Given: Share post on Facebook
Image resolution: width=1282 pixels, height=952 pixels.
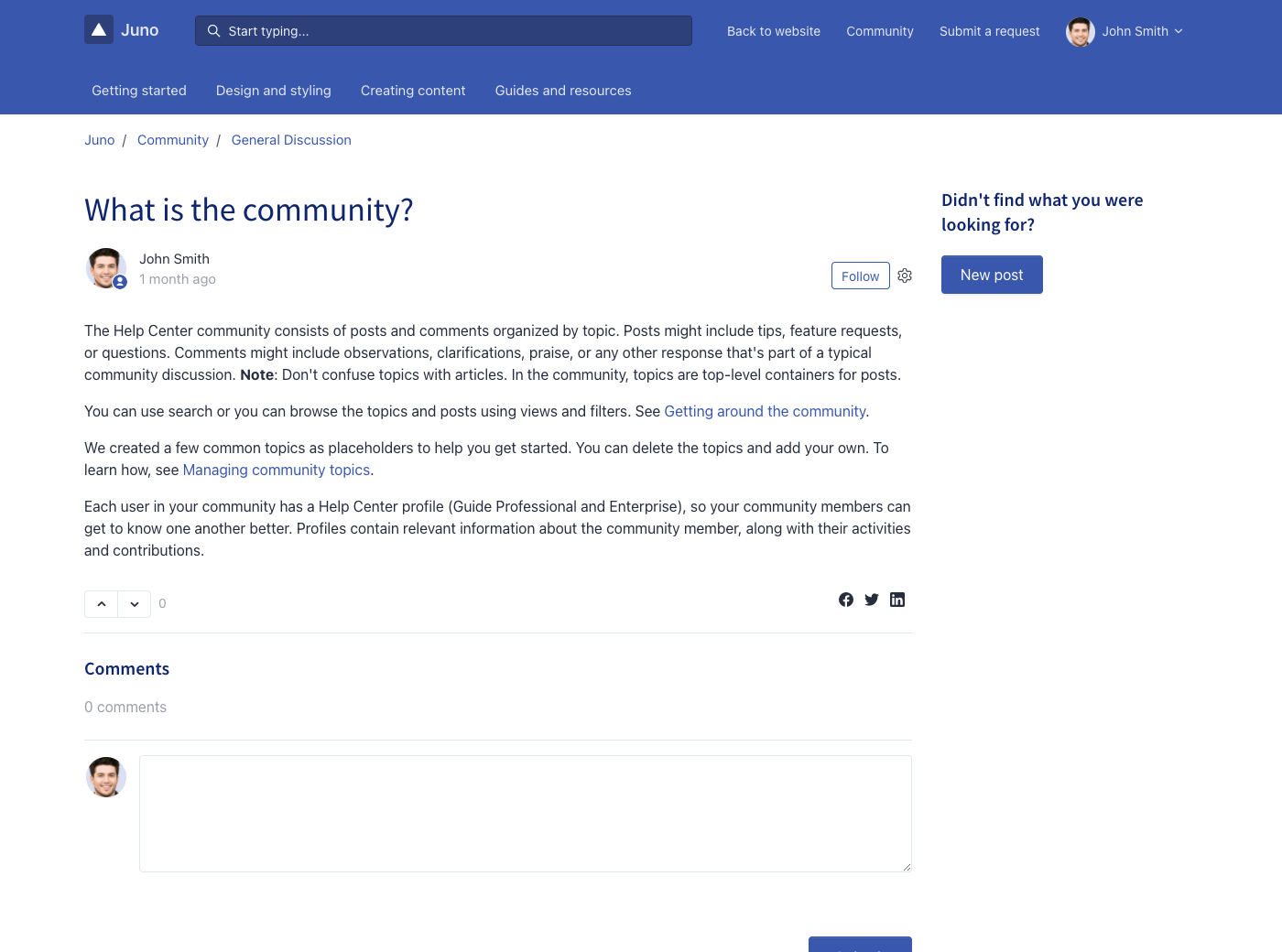Looking at the screenshot, I should (x=846, y=600).
